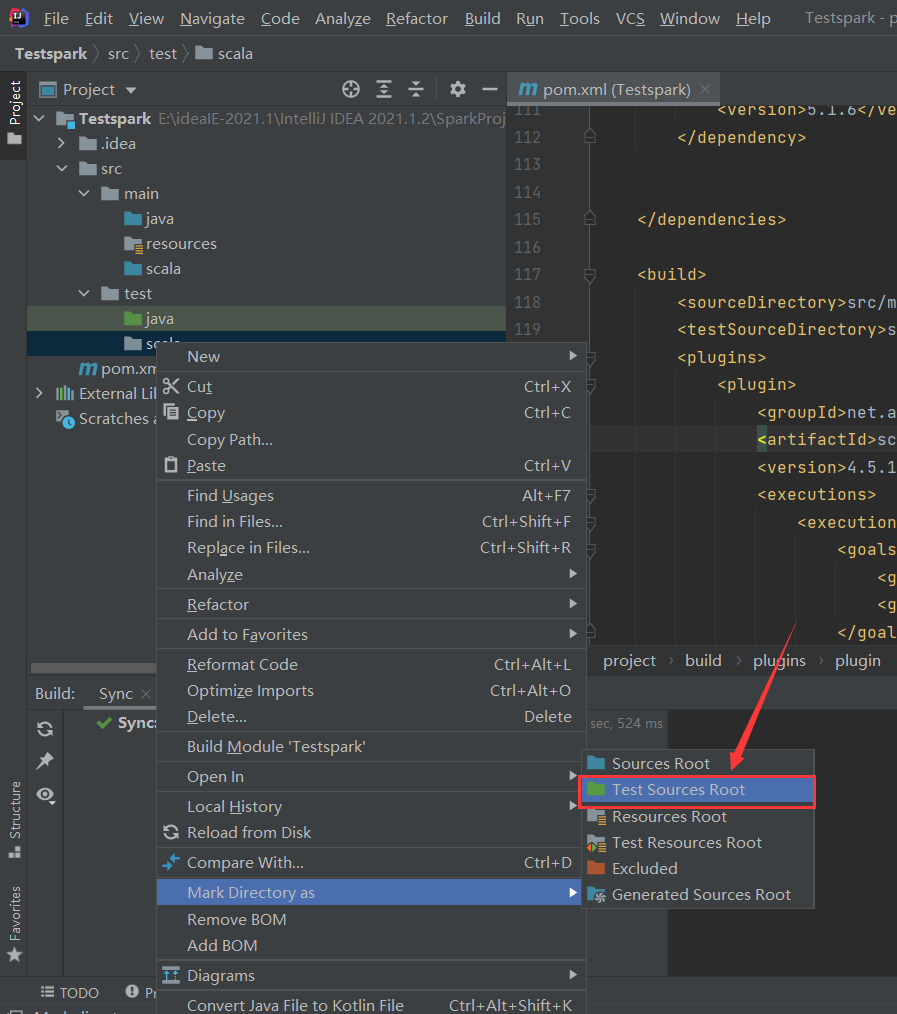The height and width of the screenshot is (1014, 897).
Task: Open Project panel settings gear
Action: 458,89
